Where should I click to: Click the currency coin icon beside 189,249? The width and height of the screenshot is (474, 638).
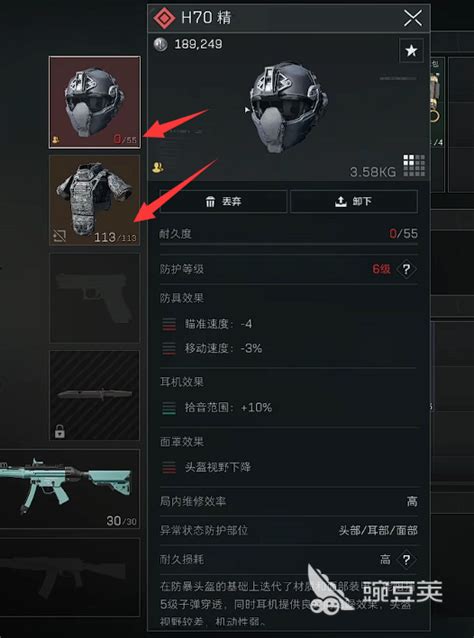[x=160, y=44]
